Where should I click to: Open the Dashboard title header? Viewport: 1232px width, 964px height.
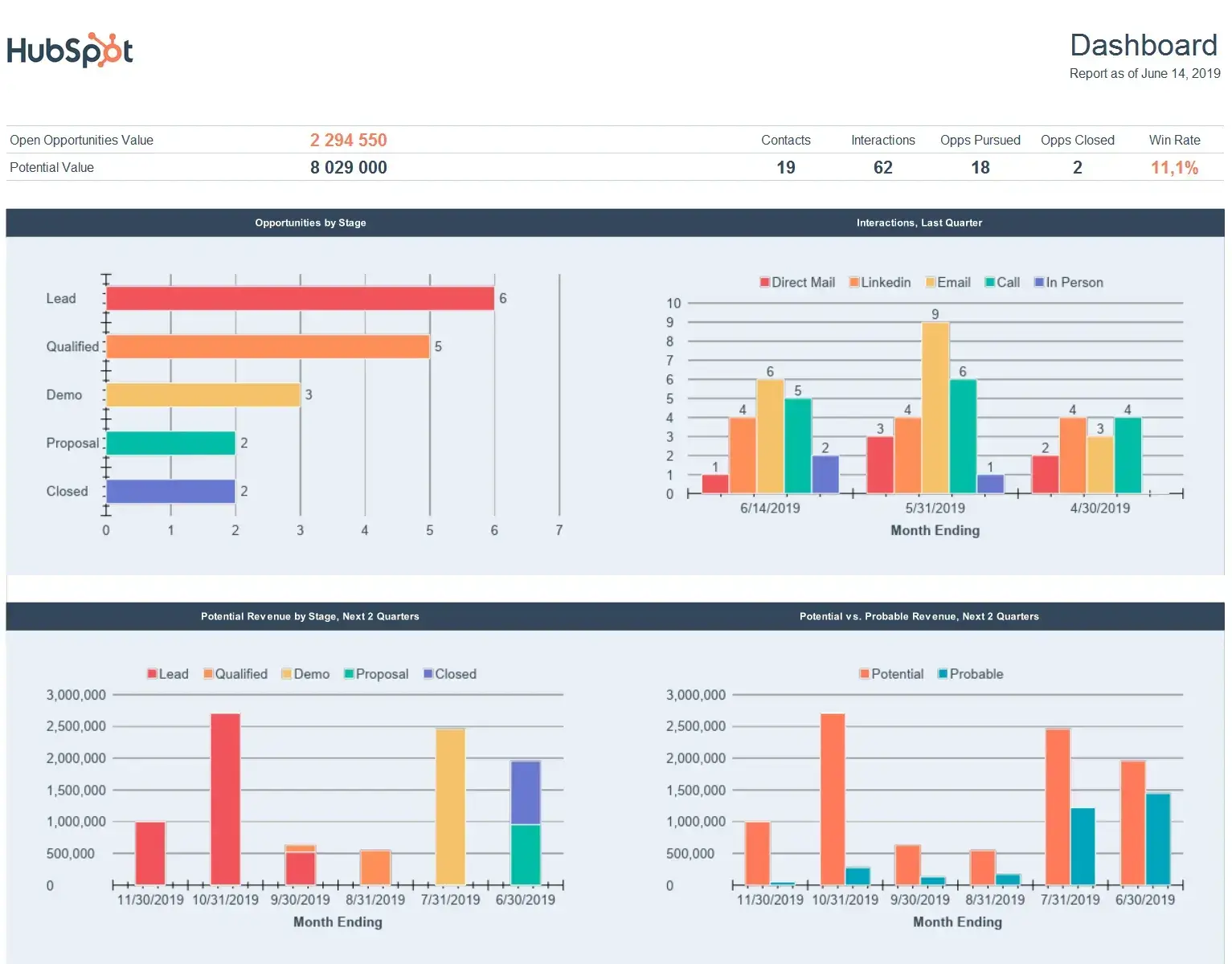tap(1144, 46)
